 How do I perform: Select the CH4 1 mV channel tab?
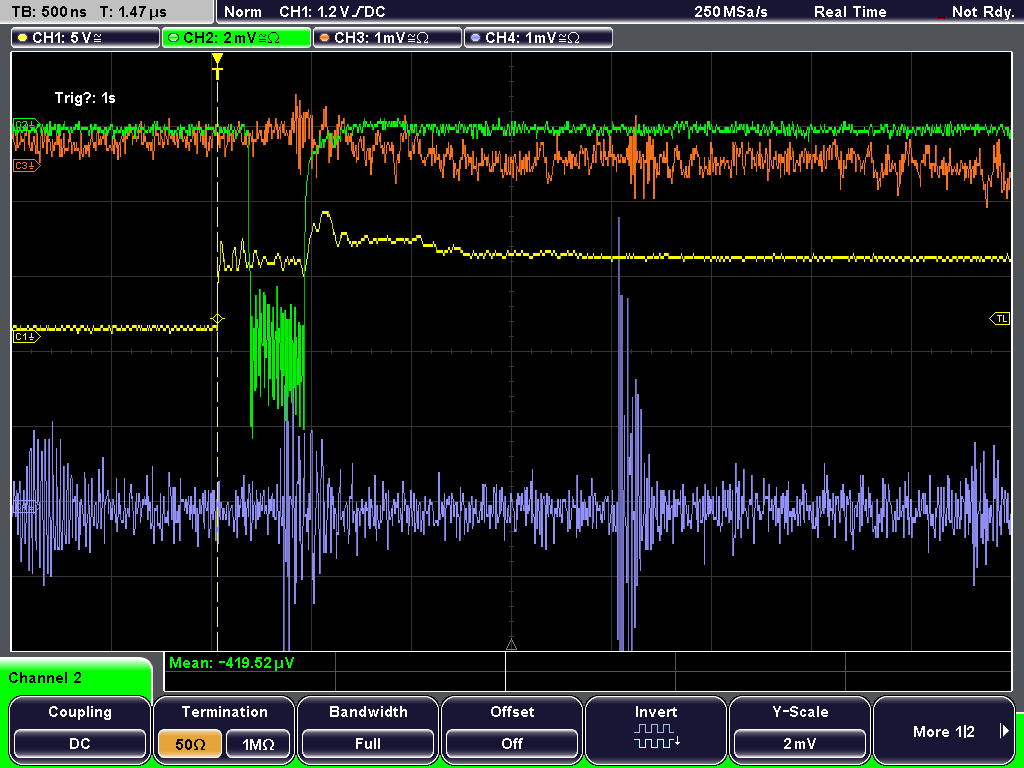(x=538, y=37)
